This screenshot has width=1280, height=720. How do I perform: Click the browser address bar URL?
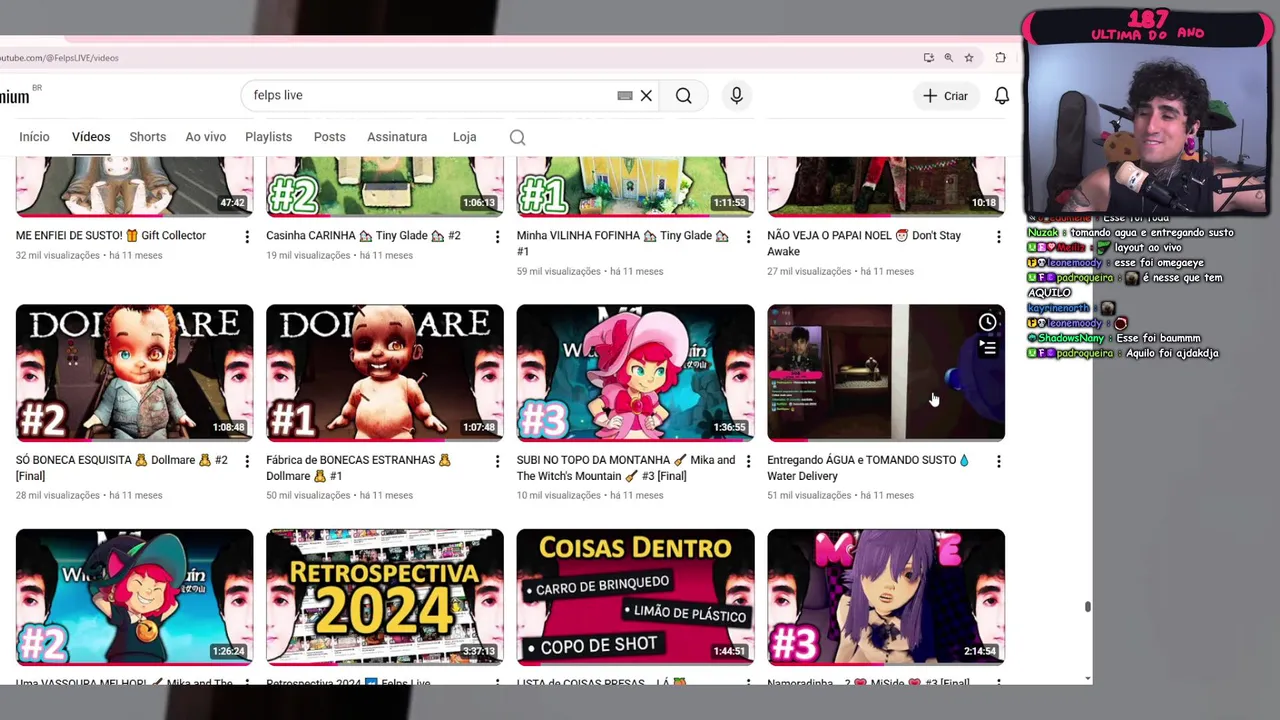(60, 58)
